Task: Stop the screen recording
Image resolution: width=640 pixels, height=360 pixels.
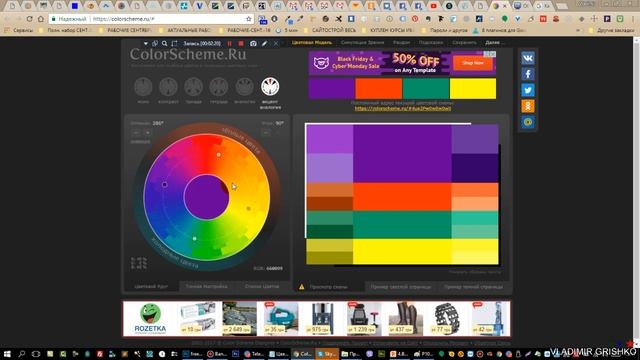Action: (x=241, y=43)
